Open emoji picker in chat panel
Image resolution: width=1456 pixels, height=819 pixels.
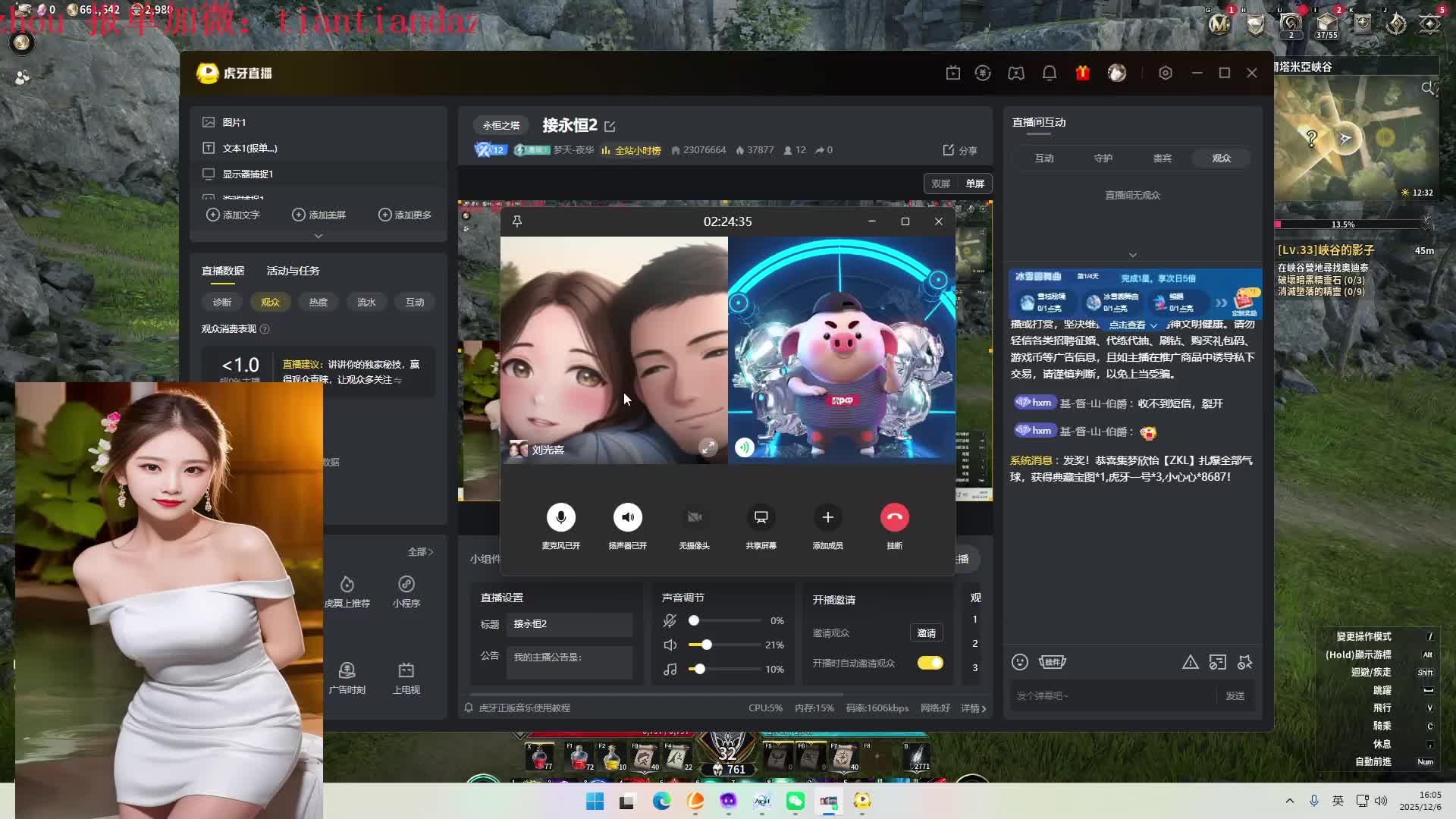[1020, 662]
